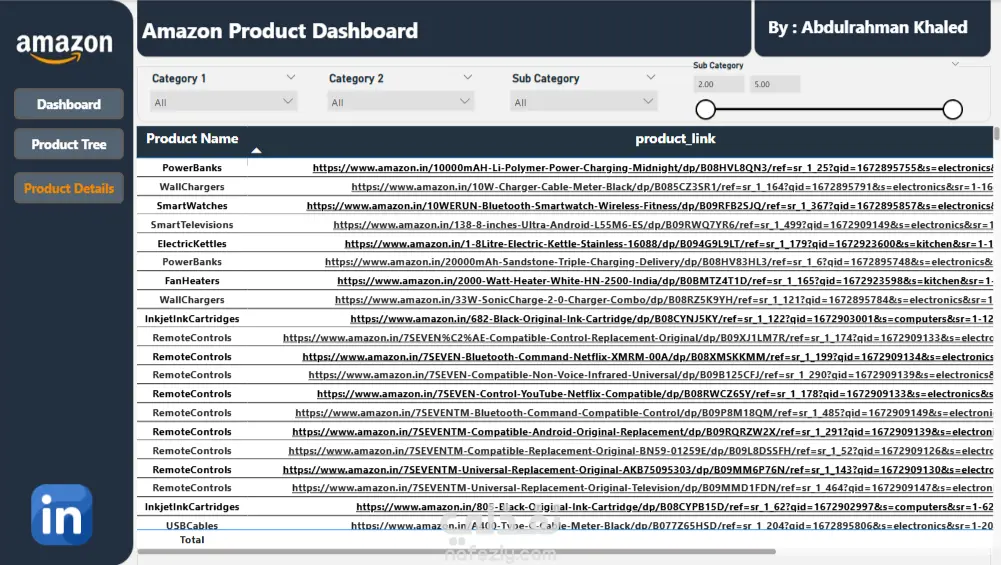This screenshot has width=1001, height=565.
Task: Open the 805-Black-Original-Ink-Cartridge link
Action: tap(675, 507)
